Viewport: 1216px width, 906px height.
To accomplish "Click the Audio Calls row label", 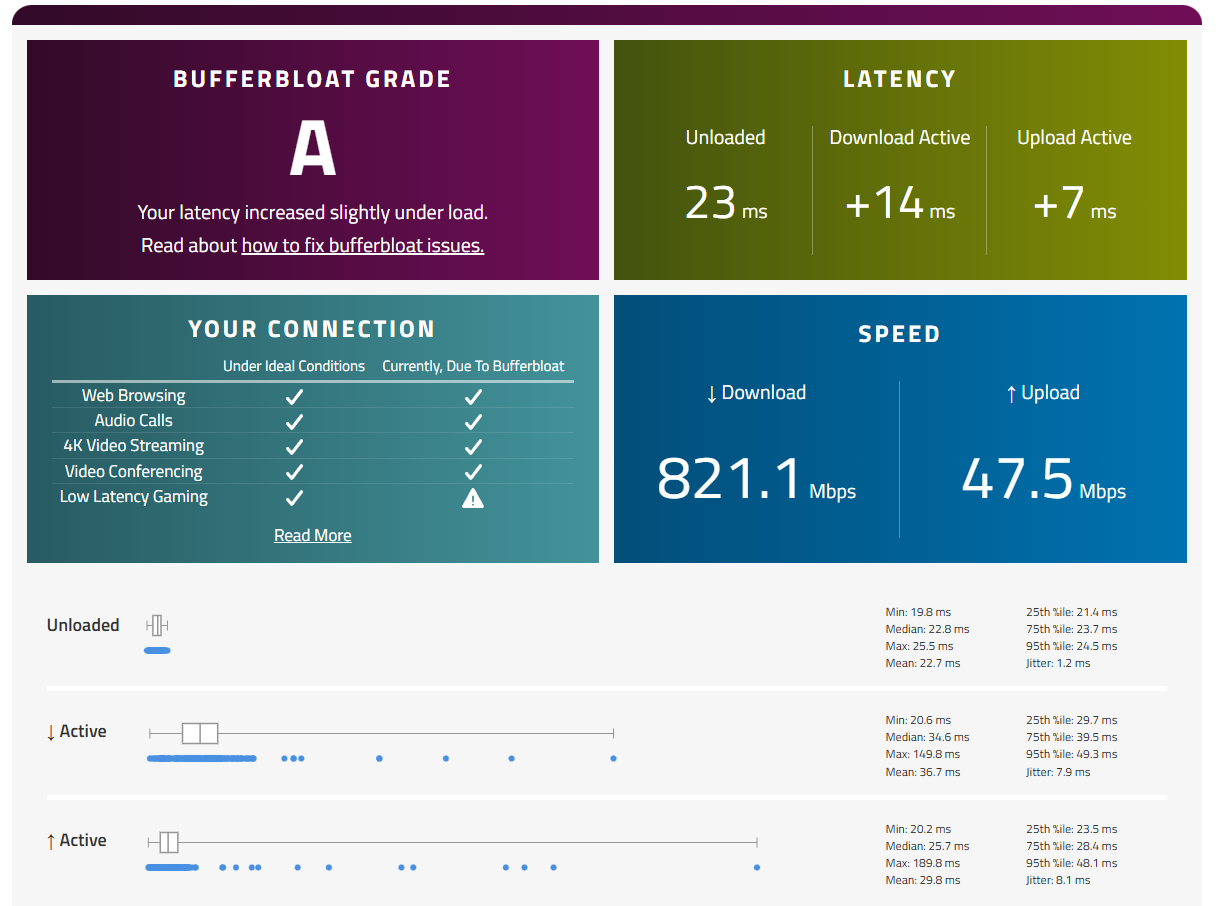I will (134, 421).
